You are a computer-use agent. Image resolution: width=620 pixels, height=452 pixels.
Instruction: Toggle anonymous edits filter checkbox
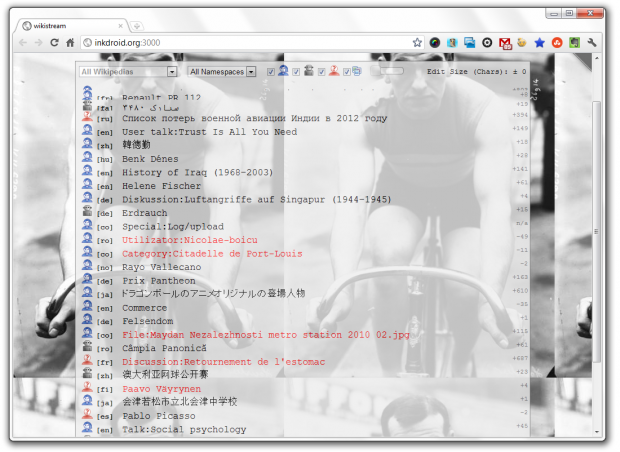321,72
